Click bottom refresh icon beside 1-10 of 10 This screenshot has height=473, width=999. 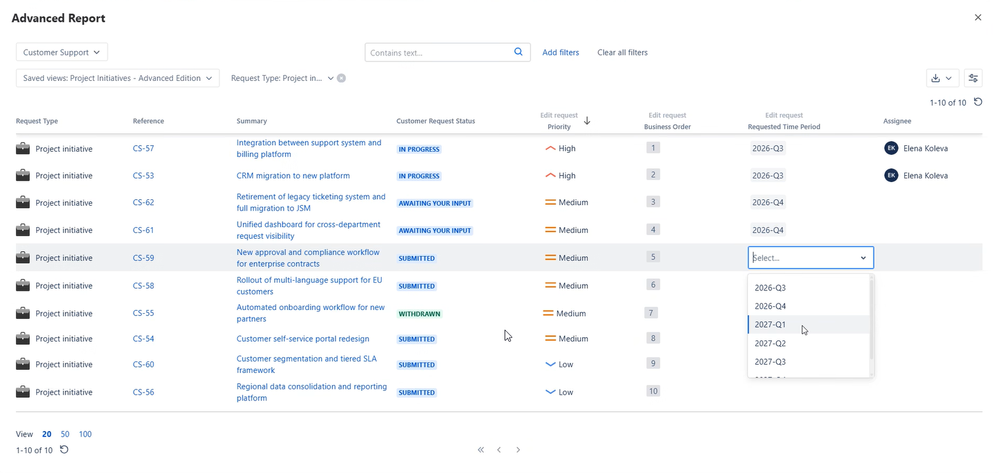pyautogui.click(x=64, y=450)
